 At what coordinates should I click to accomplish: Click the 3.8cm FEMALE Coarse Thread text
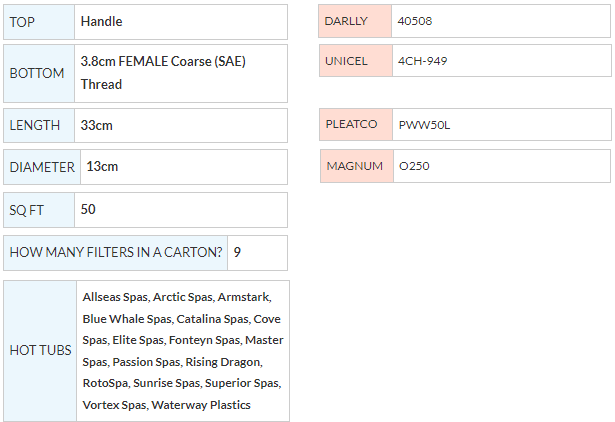pyautogui.click(x=162, y=73)
